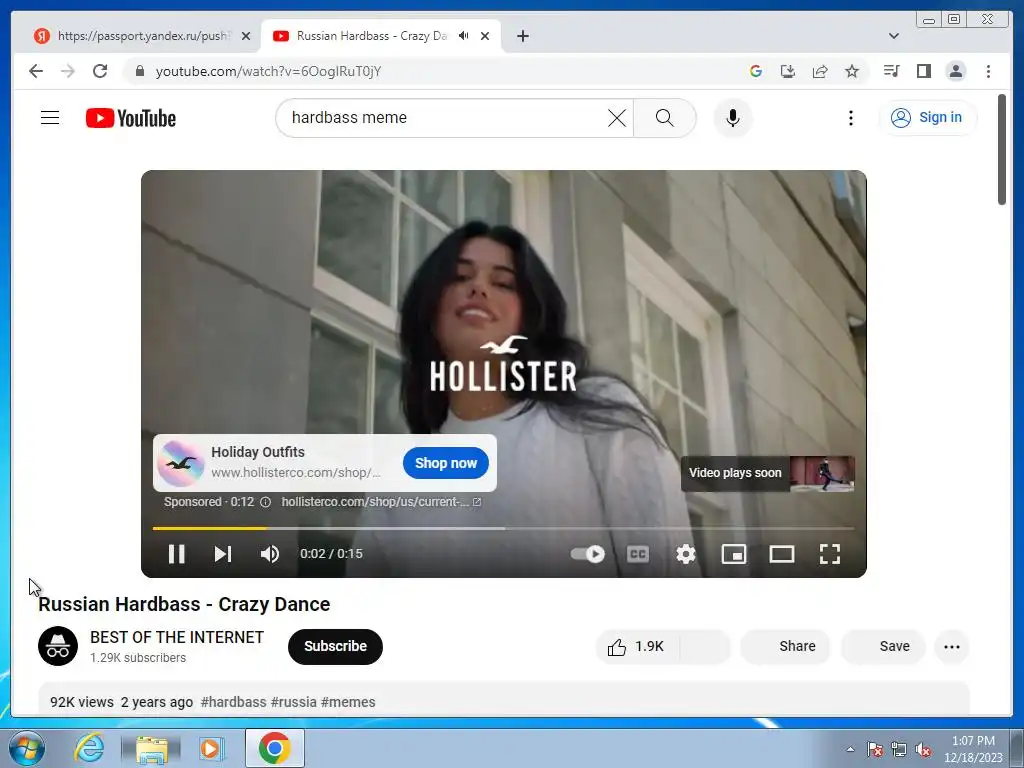Click install/download icon in address bar
Image resolution: width=1024 pixels, height=768 pixels.
coord(788,71)
